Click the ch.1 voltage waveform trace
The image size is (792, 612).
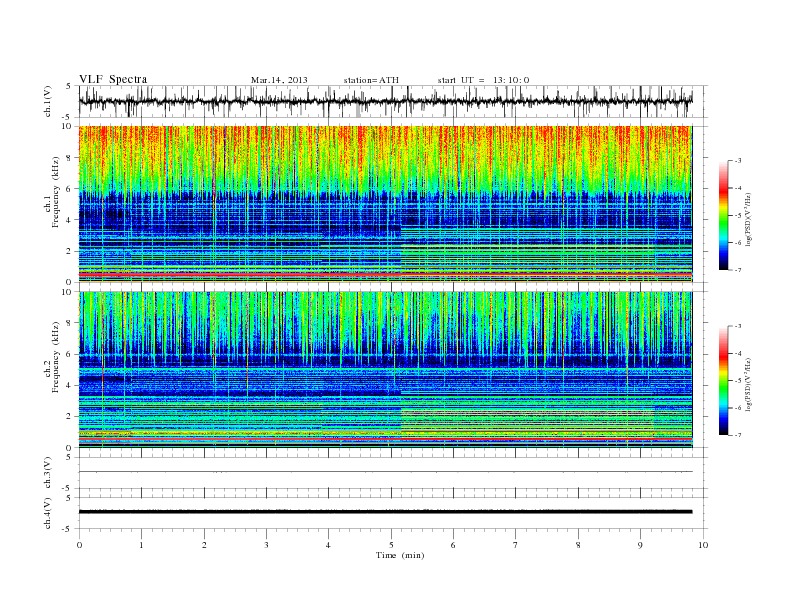point(385,101)
